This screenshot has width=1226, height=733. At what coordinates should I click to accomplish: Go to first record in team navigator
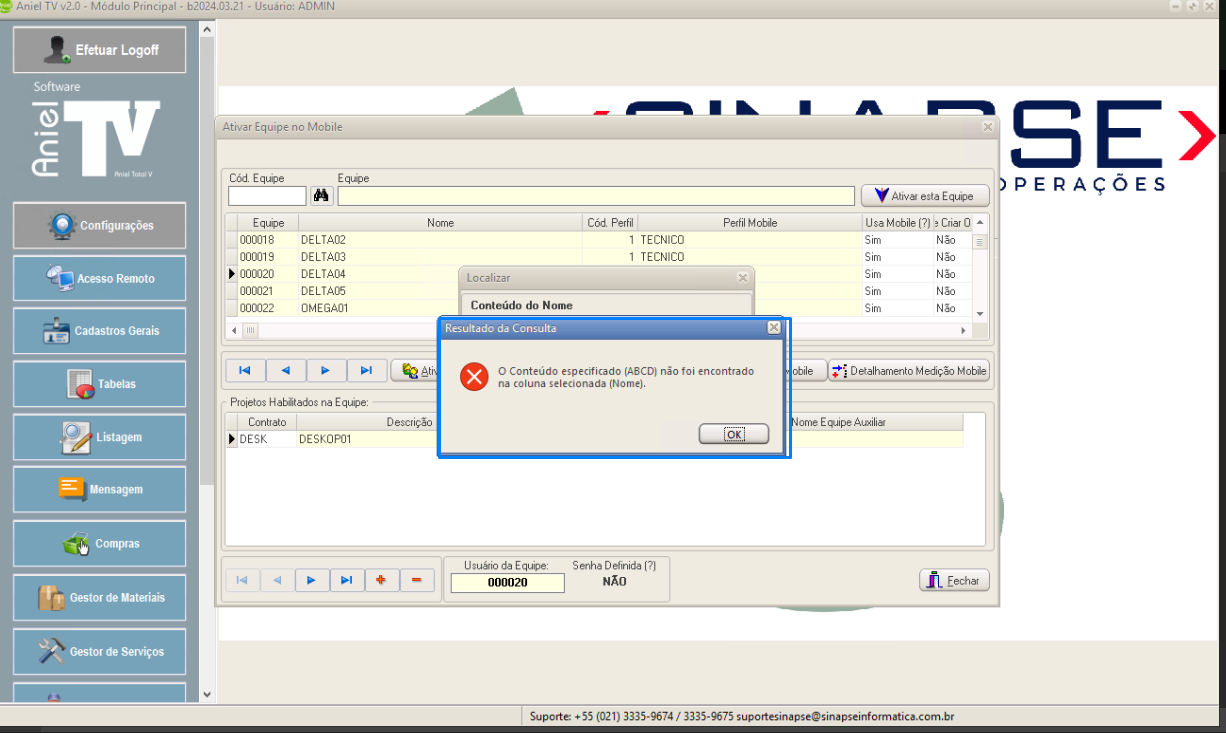(245, 371)
